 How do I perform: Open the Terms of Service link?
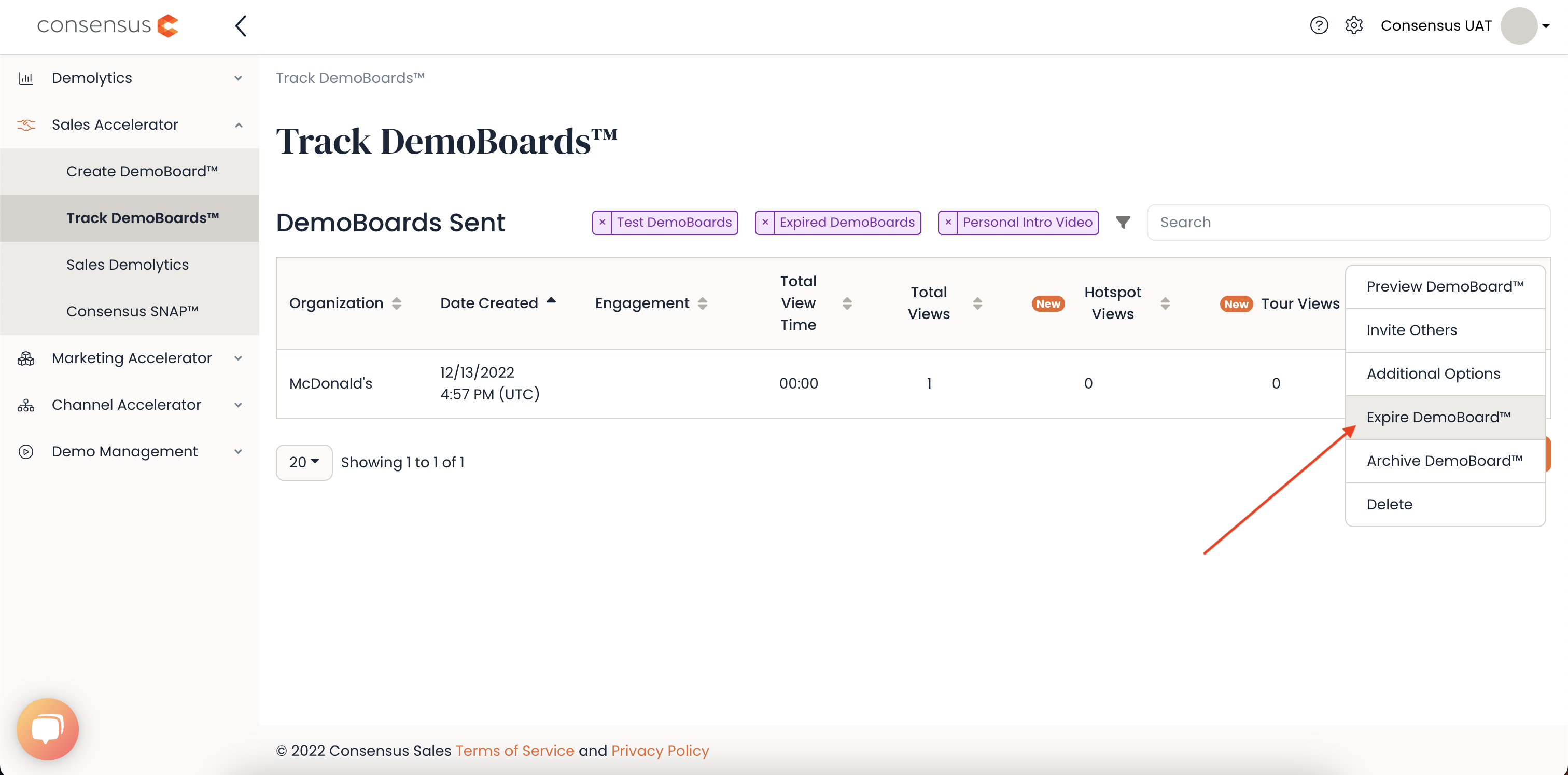[x=514, y=751]
